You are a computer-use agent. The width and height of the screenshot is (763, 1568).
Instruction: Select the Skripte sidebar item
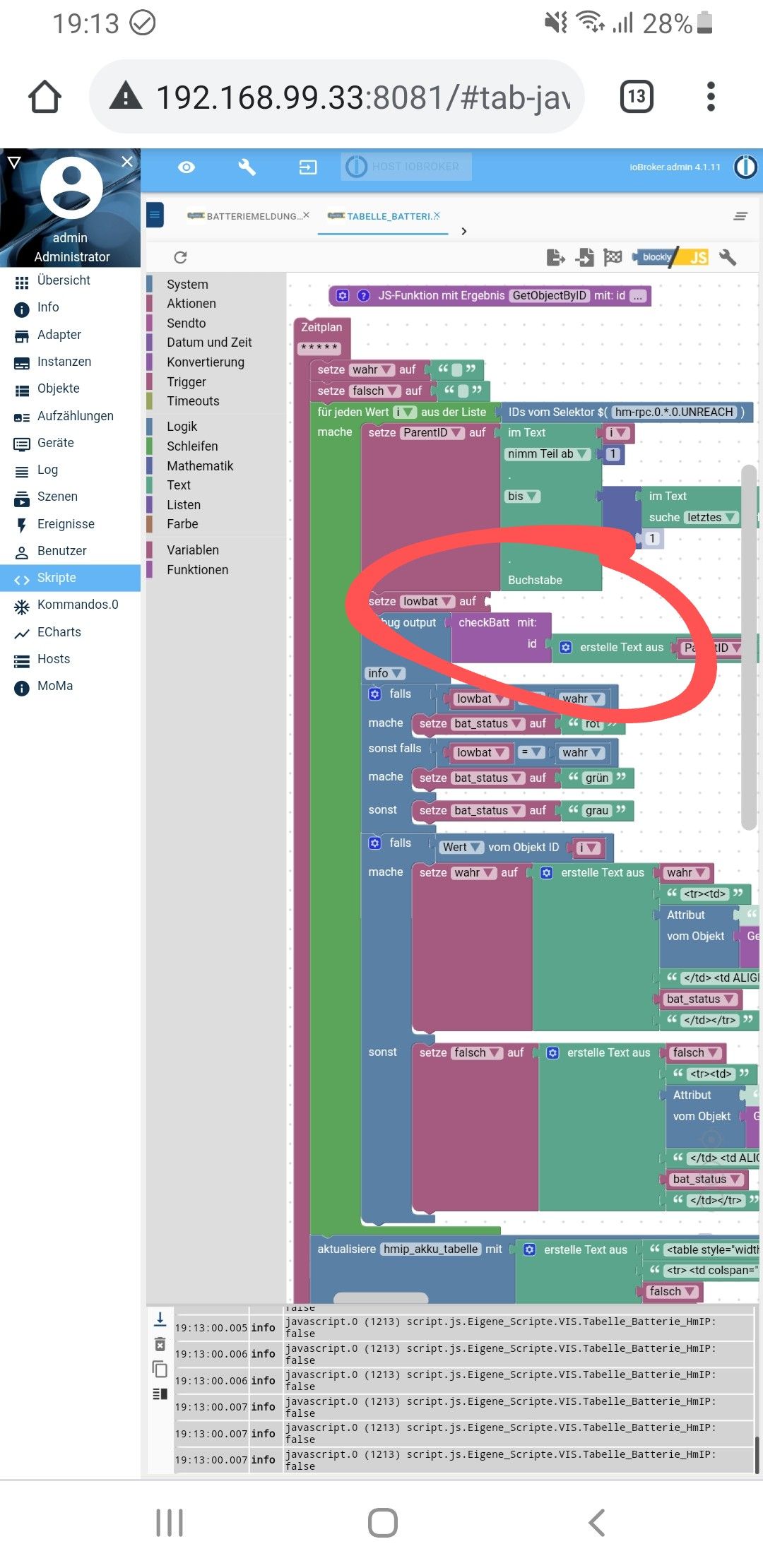(x=70, y=578)
